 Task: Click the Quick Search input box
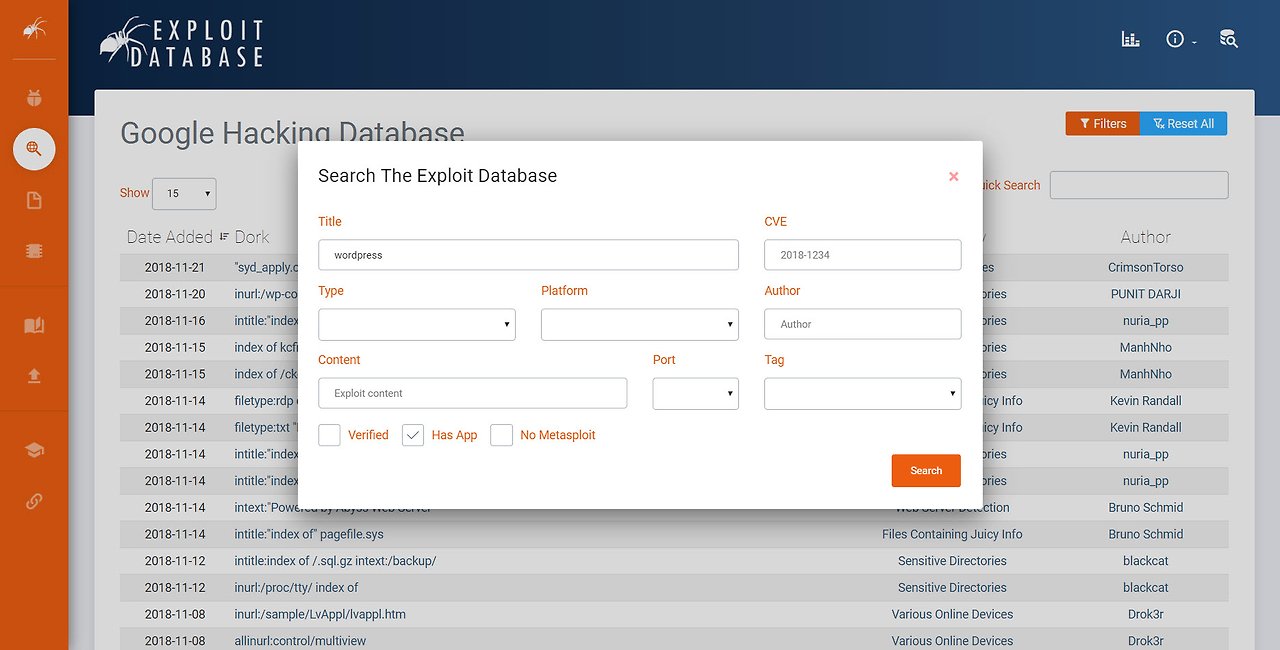1139,185
